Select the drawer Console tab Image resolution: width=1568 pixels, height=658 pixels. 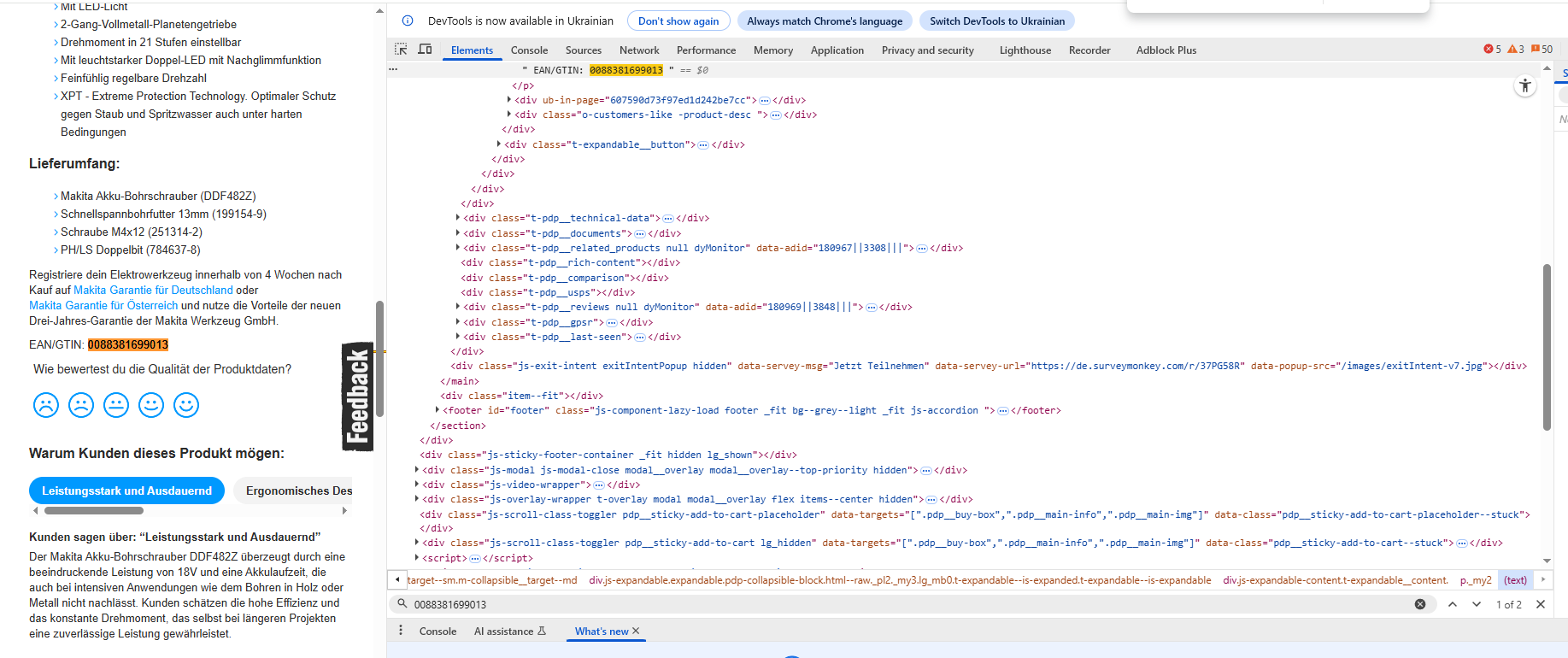[x=438, y=632]
